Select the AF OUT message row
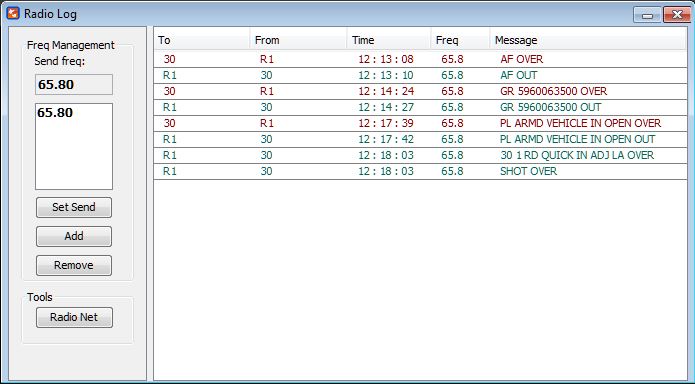695x384 pixels. (420, 75)
